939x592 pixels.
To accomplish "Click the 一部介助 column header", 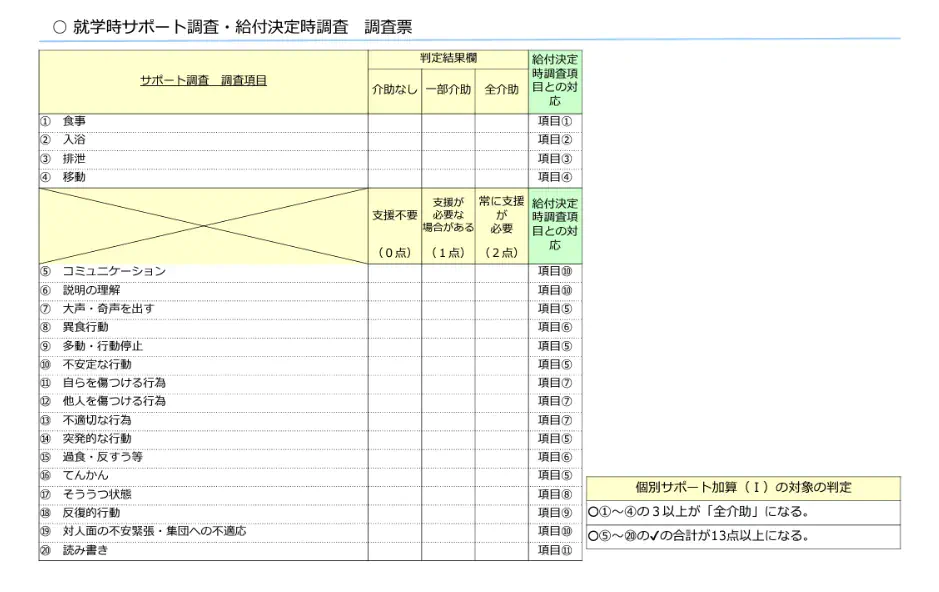I will tap(448, 90).
